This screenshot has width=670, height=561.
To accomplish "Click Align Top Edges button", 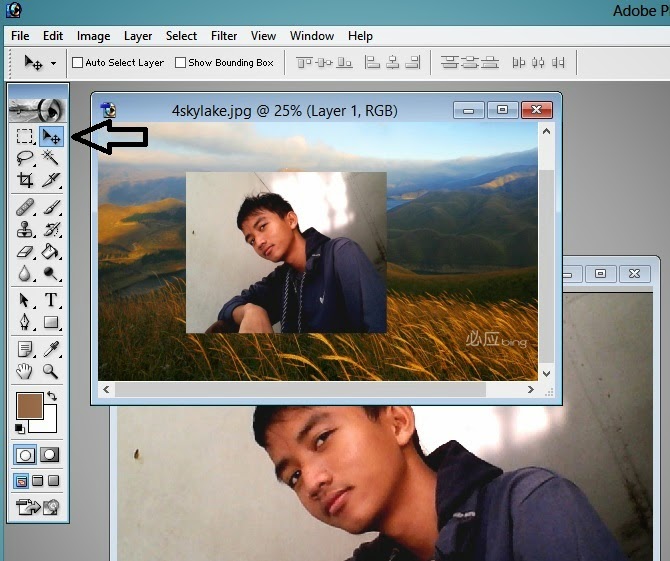I will 304,63.
